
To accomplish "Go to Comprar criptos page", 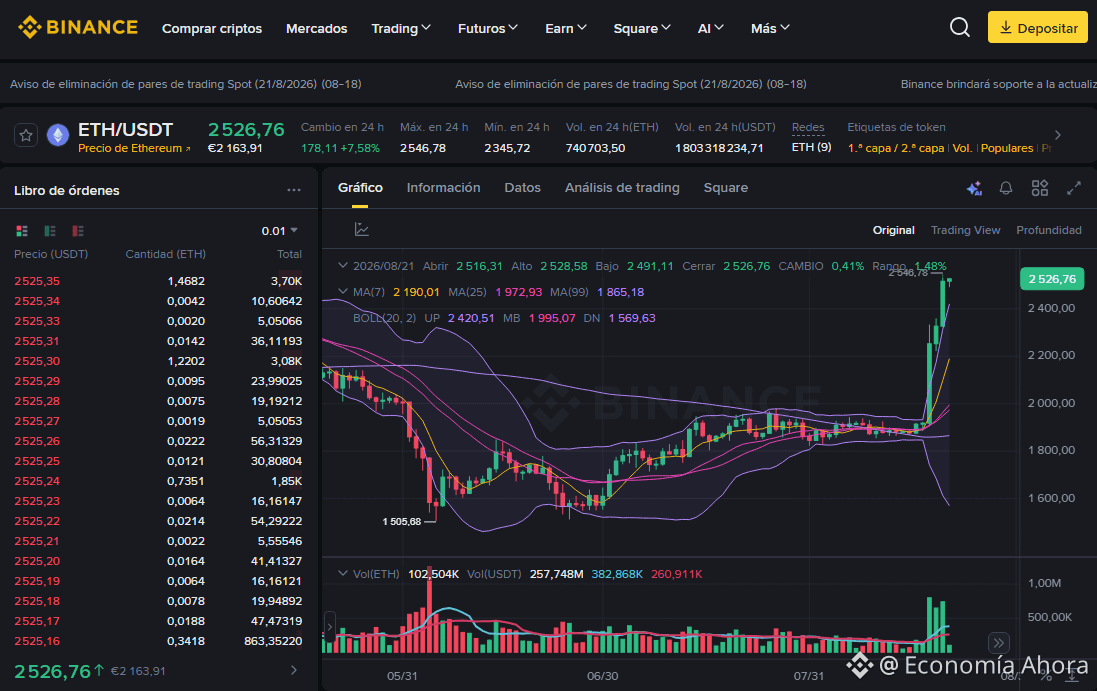I will coord(212,28).
